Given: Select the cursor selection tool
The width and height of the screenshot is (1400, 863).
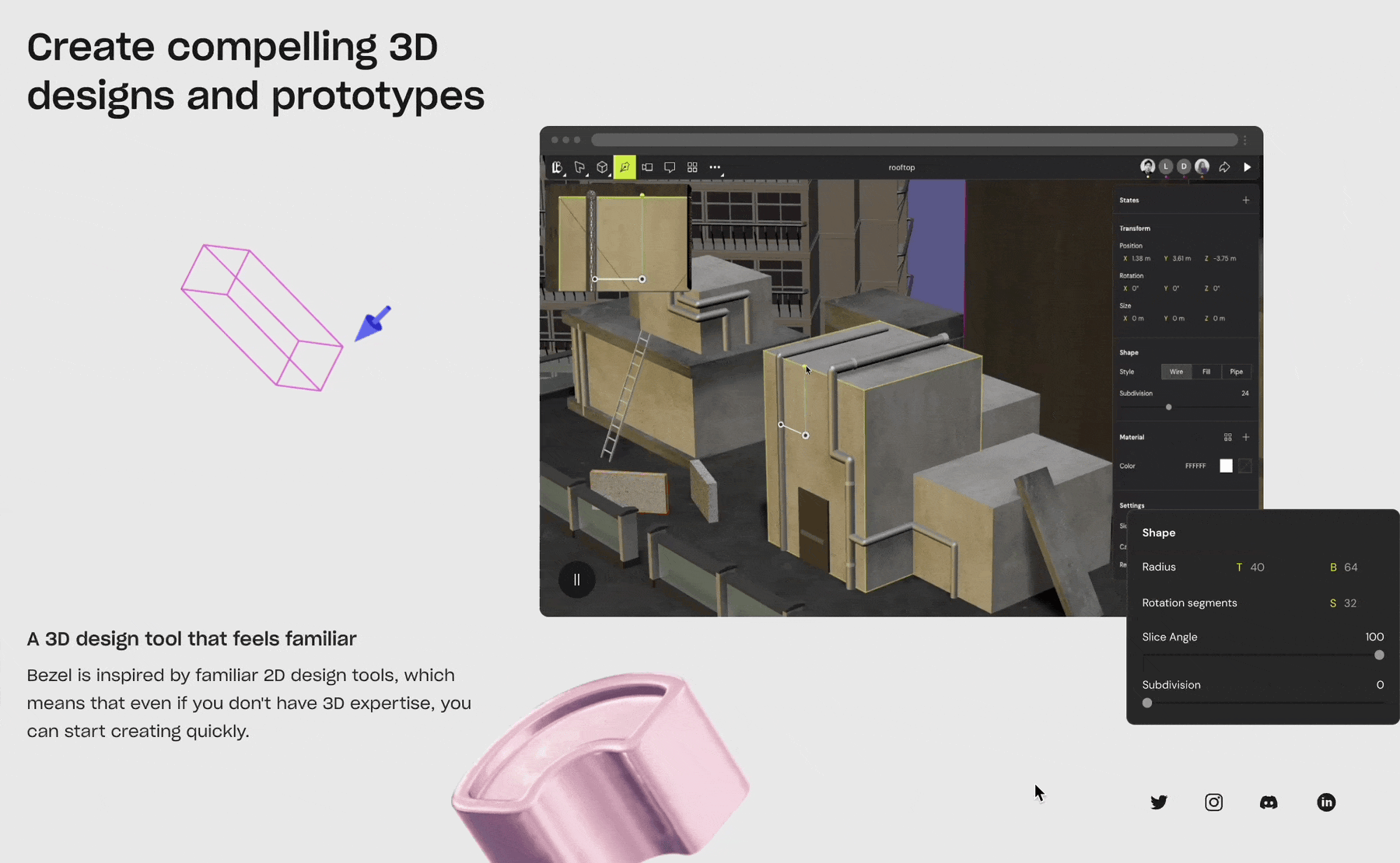Looking at the screenshot, I should click(579, 167).
